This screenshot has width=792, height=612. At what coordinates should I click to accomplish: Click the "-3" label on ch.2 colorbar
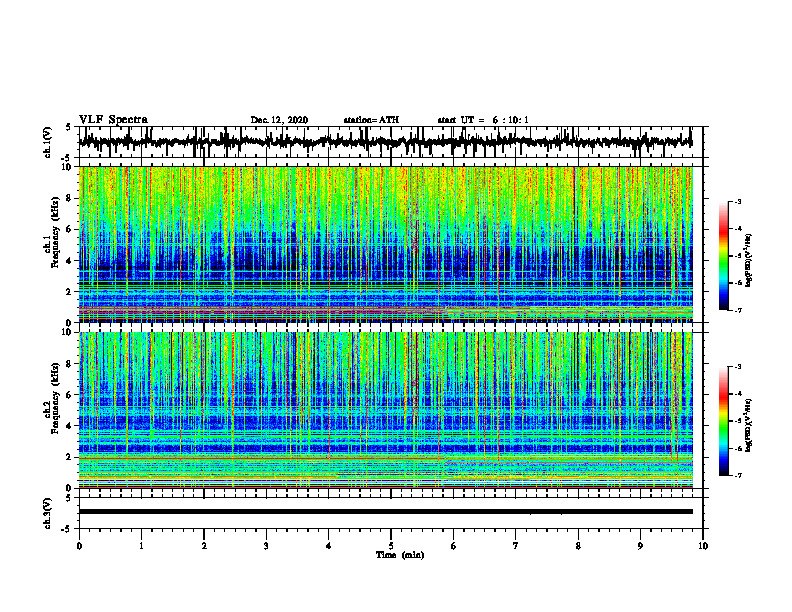point(737,367)
